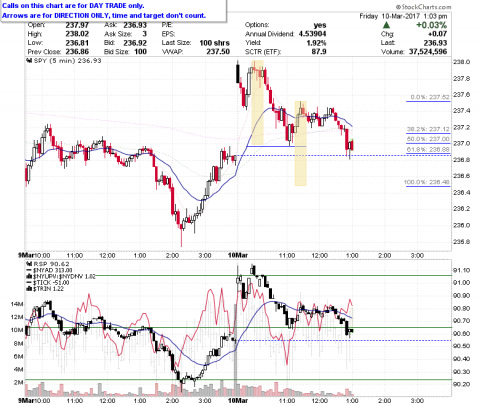Click the date stamp 'Friday 10-Mar-2017 1:03 pm'
This screenshot has width=480, height=406.
click(403, 16)
